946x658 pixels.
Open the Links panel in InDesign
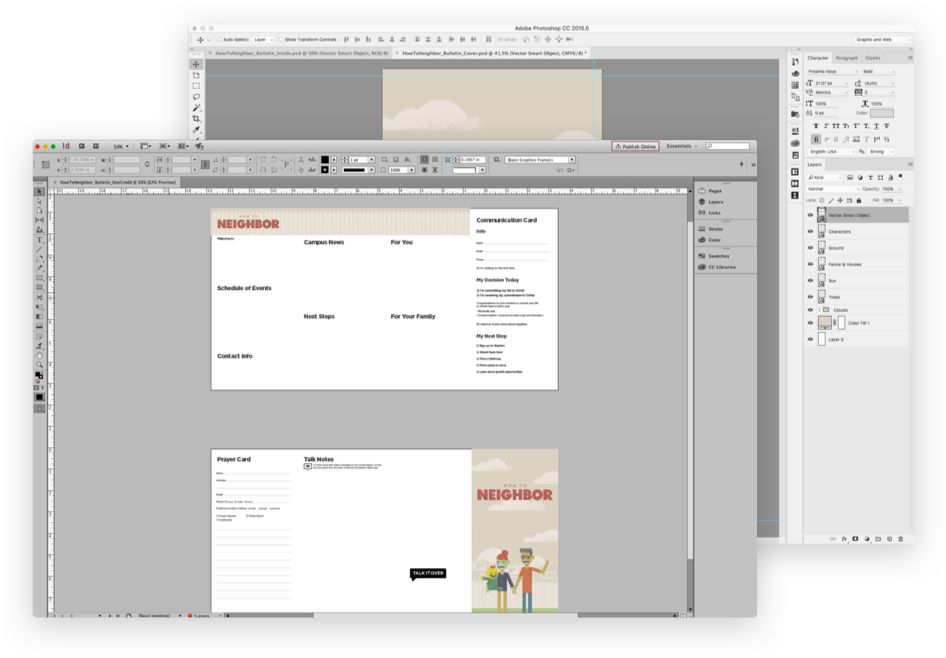(715, 212)
